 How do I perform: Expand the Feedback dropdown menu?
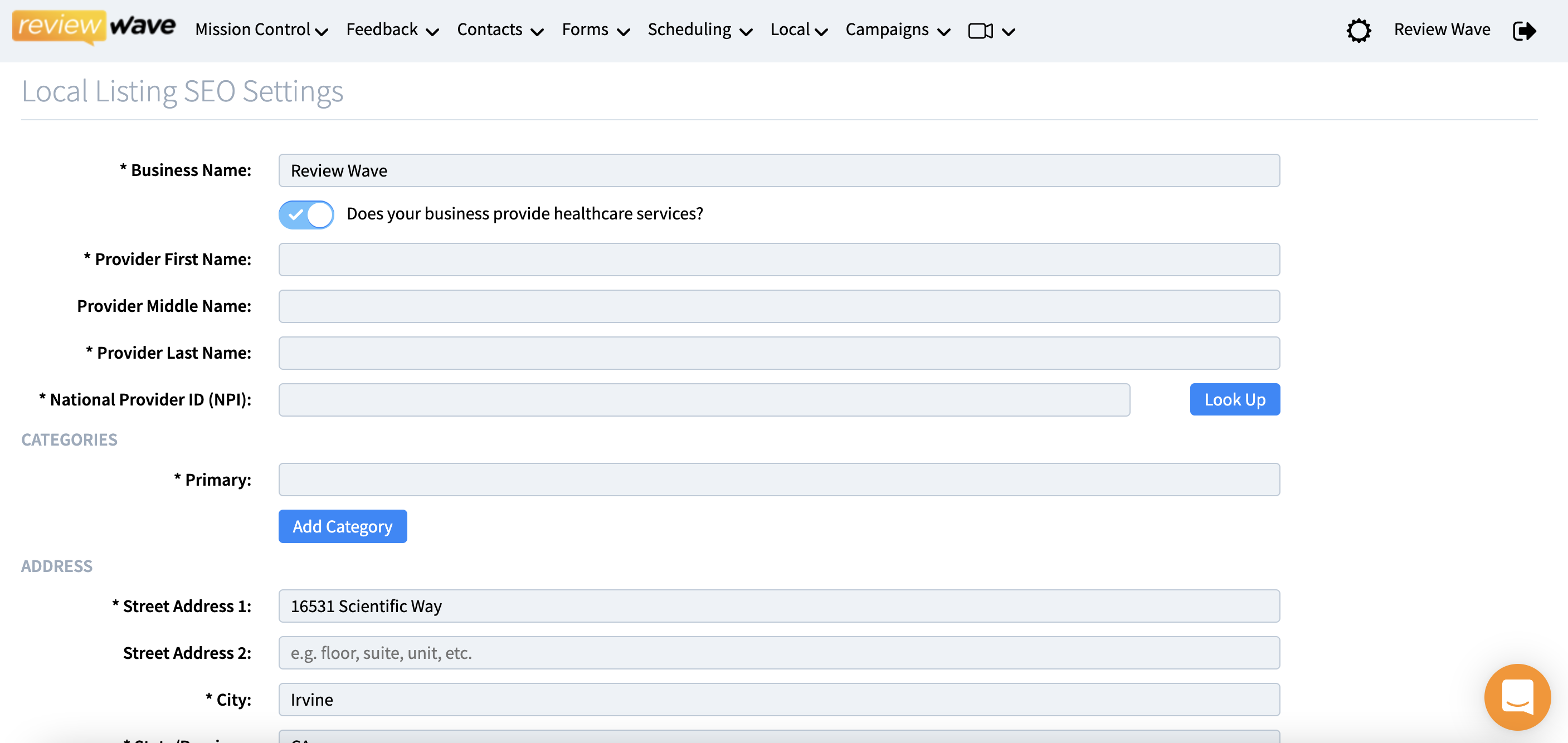pos(392,30)
